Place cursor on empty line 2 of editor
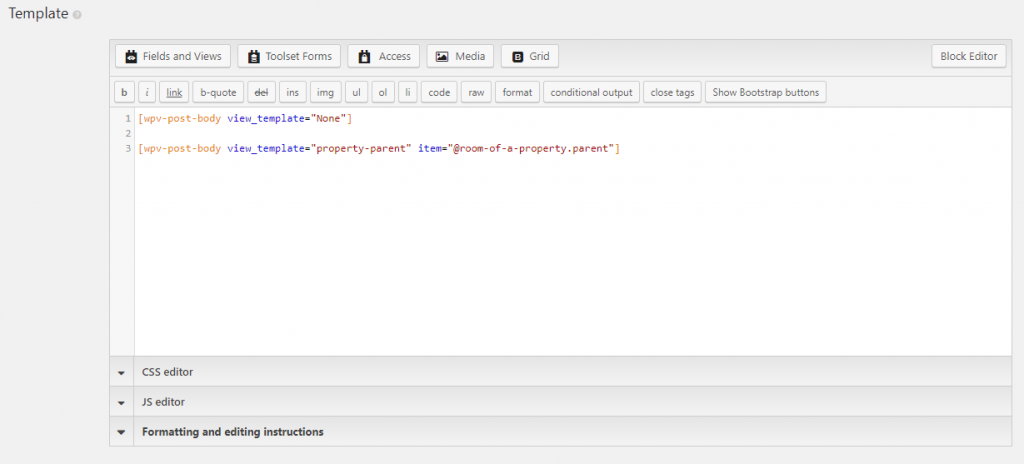Screen dimensions: 1024x464 [x=573, y=133]
